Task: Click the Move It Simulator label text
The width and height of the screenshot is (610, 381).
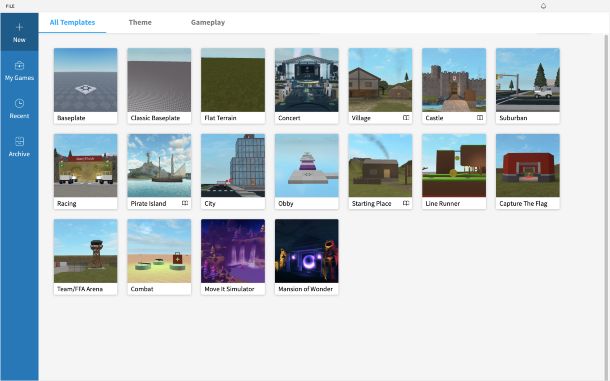Action: coord(229,289)
